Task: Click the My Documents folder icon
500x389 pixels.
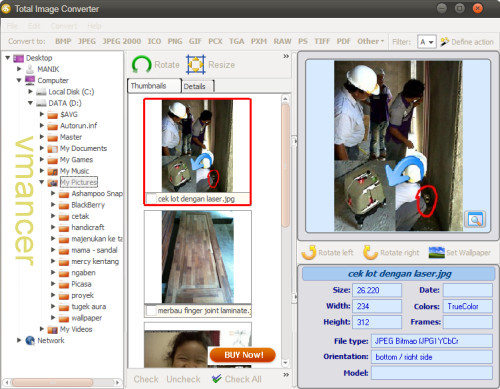Action: tap(53, 149)
